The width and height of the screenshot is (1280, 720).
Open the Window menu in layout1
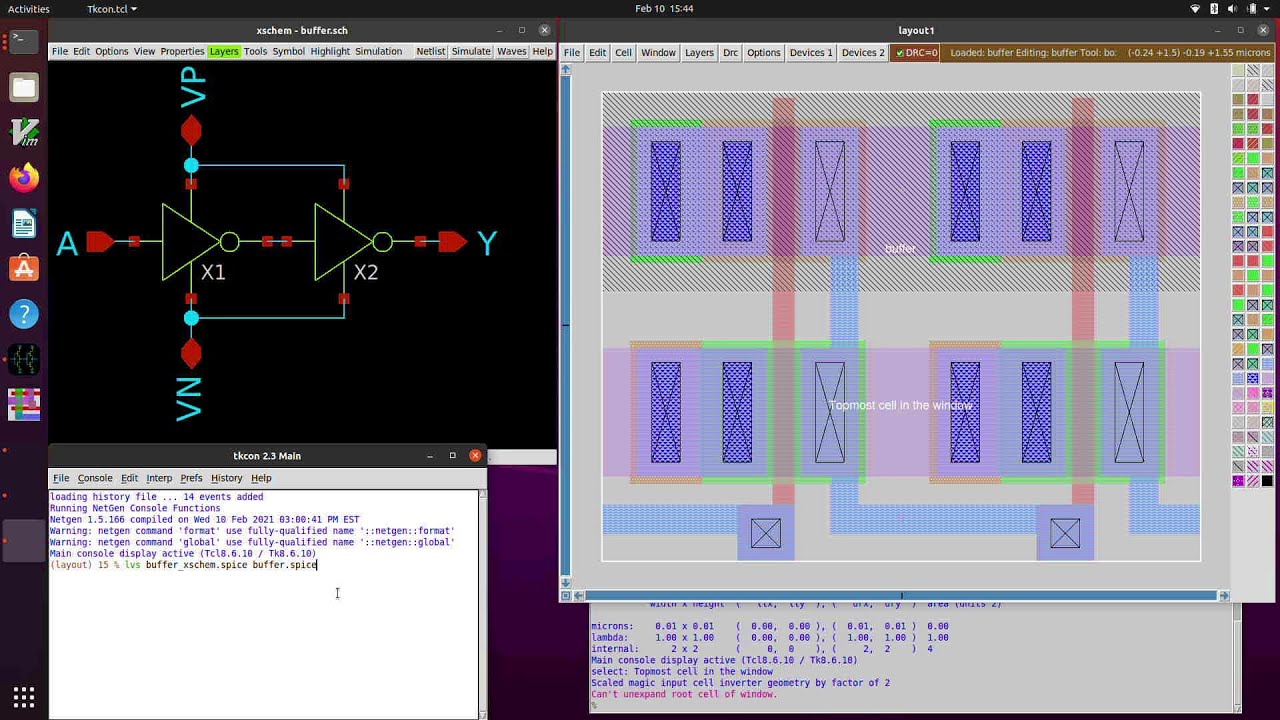pos(658,53)
